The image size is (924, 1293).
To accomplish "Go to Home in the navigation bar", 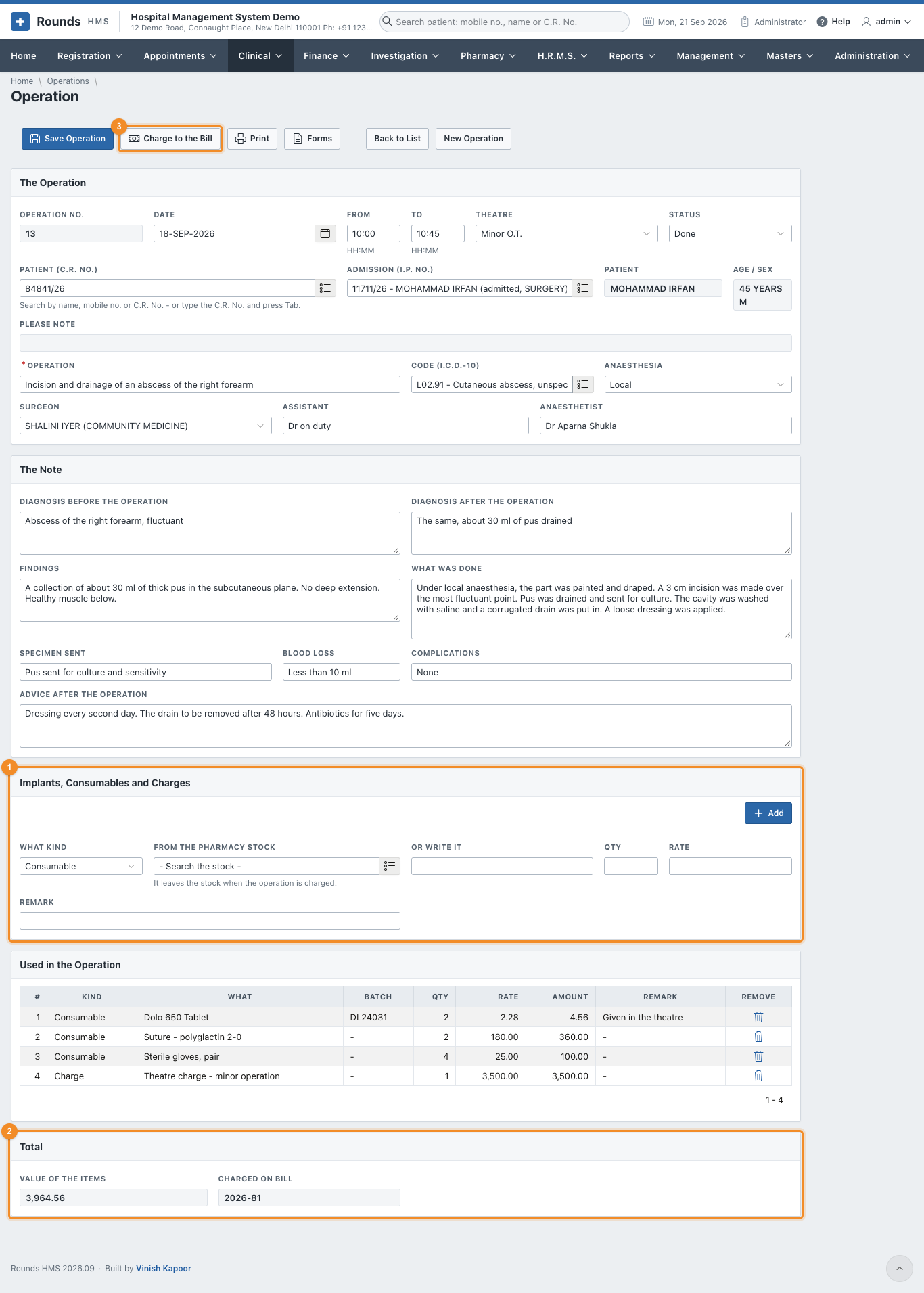I will tap(24, 55).
